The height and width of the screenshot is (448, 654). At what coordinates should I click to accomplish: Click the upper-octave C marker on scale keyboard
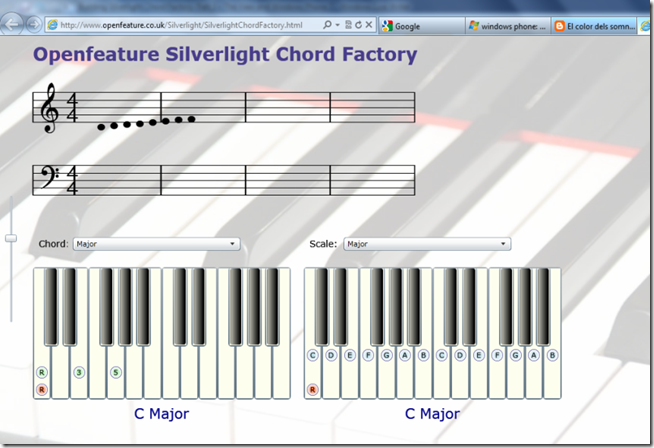click(442, 355)
